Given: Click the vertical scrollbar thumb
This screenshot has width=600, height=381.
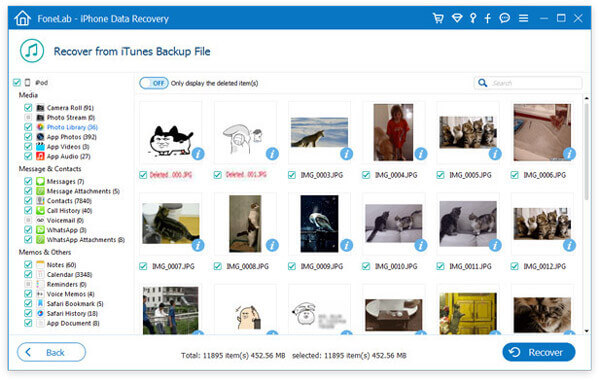Looking at the screenshot, I should pyautogui.click(x=587, y=151).
